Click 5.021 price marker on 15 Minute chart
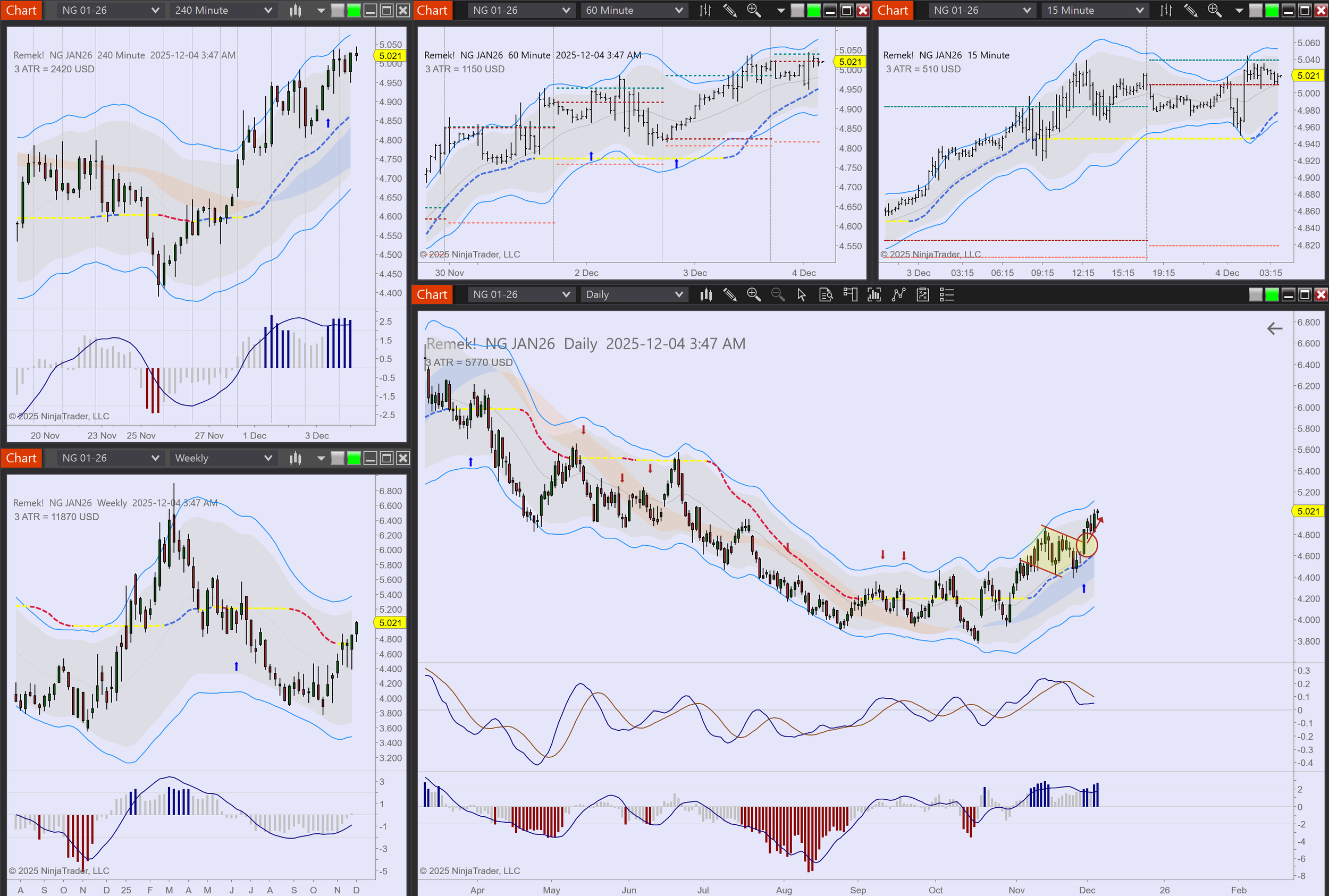This screenshot has width=1329, height=896. pos(1308,75)
